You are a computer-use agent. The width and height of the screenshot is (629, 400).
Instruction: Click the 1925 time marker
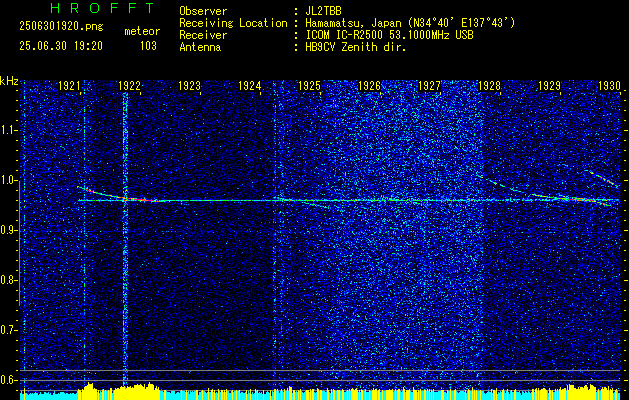point(310,85)
